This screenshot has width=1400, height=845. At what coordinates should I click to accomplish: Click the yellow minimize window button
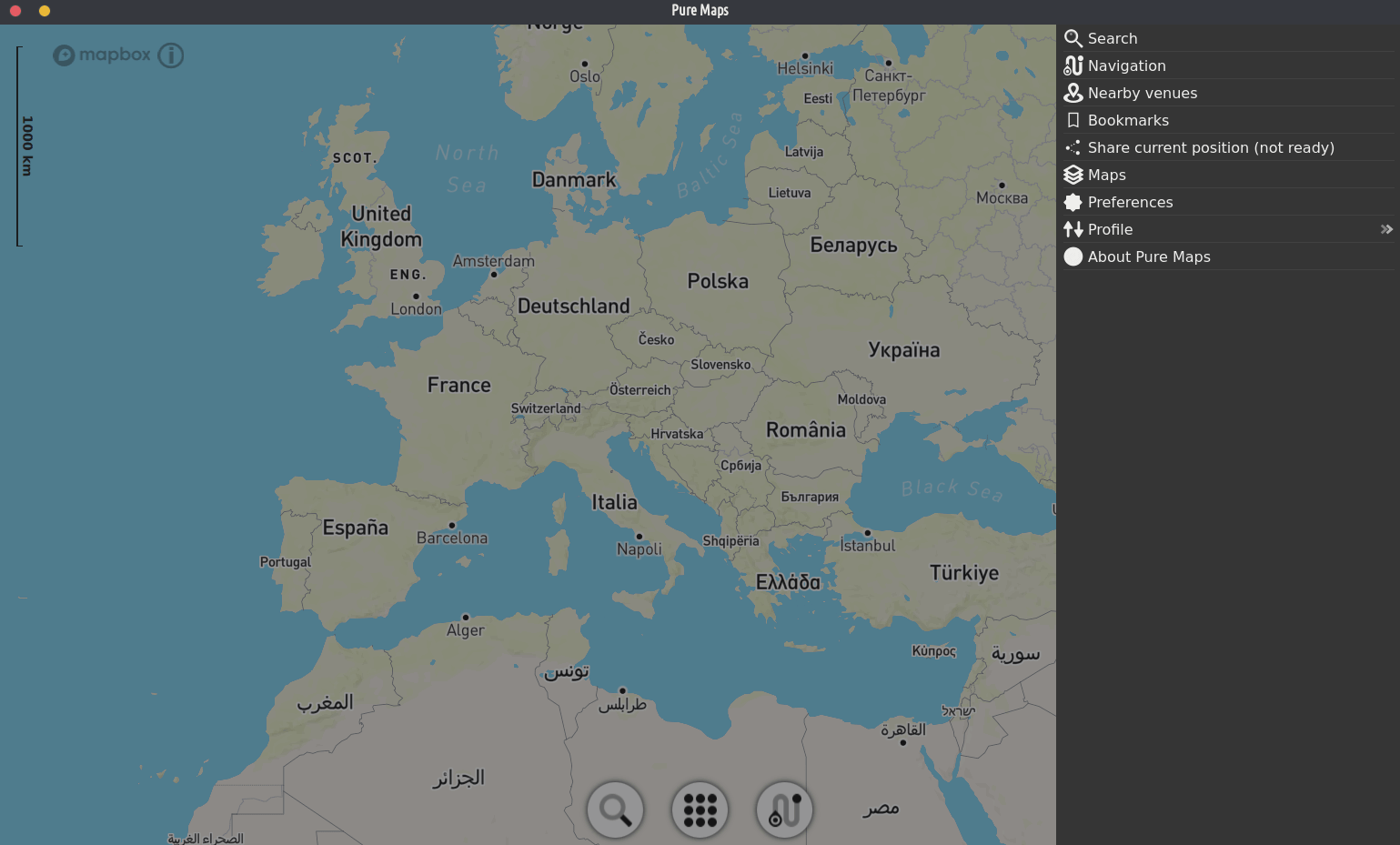(x=45, y=11)
